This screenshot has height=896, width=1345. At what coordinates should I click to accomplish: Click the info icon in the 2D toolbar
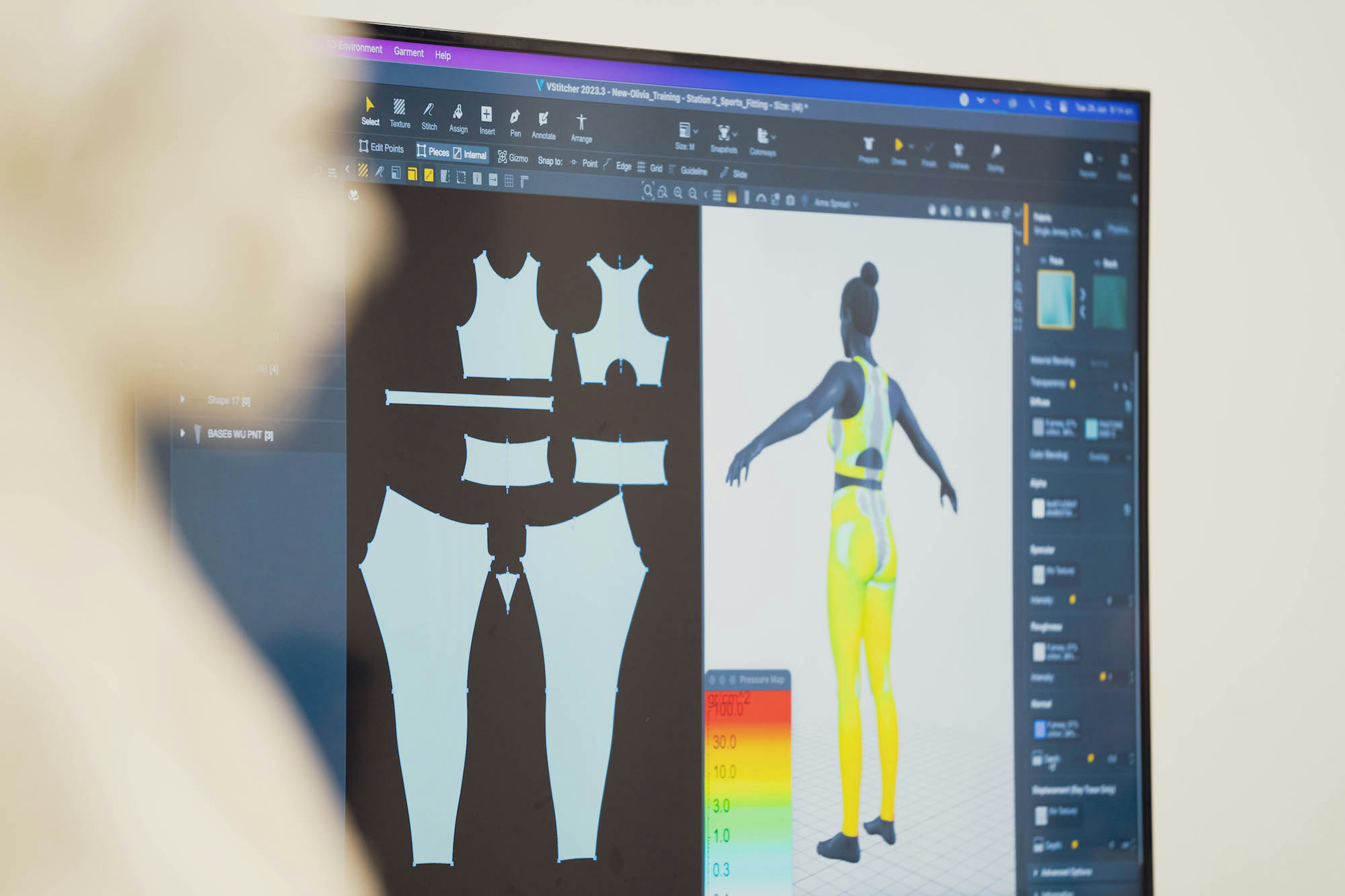477,179
